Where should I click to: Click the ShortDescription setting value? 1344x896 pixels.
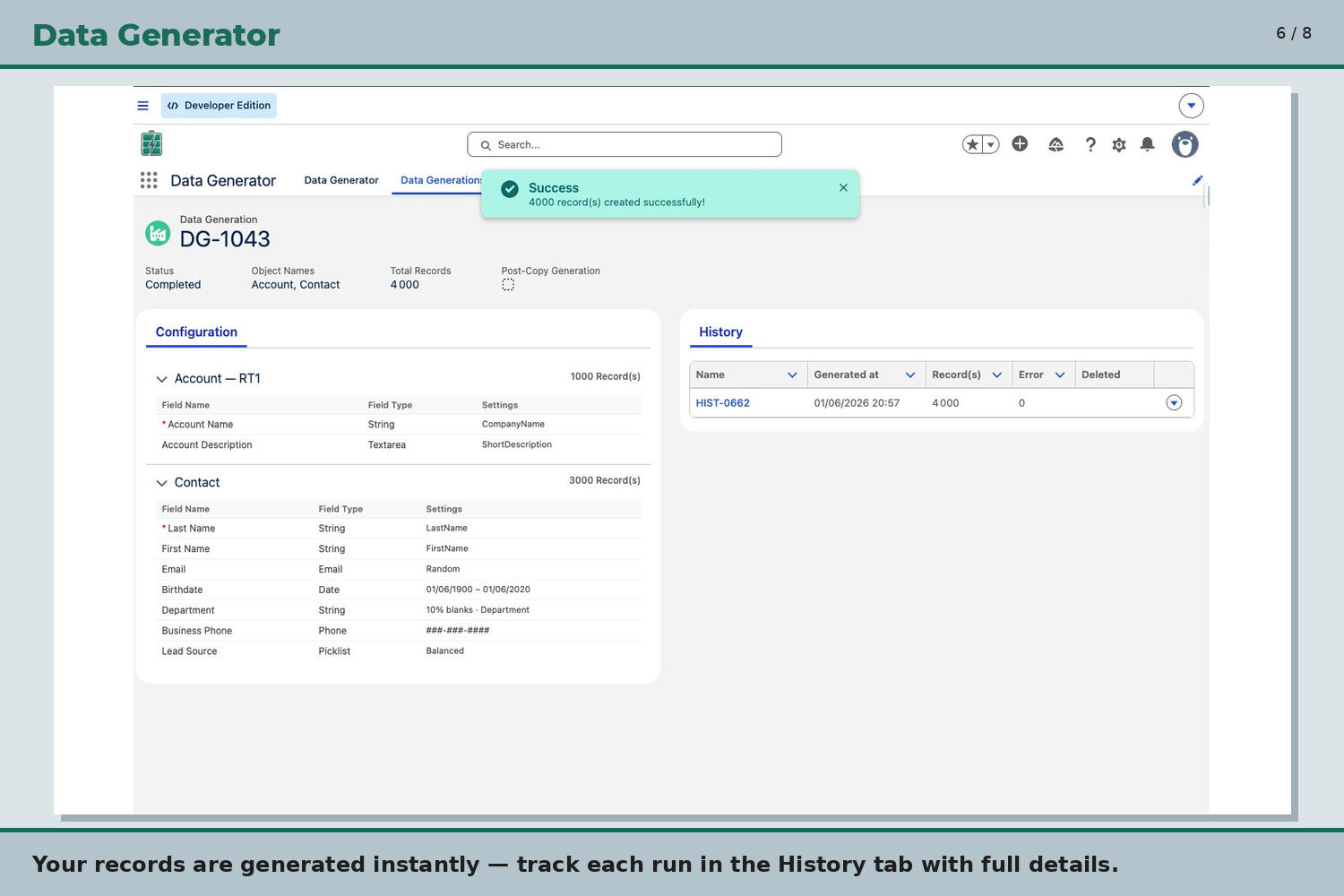point(517,444)
